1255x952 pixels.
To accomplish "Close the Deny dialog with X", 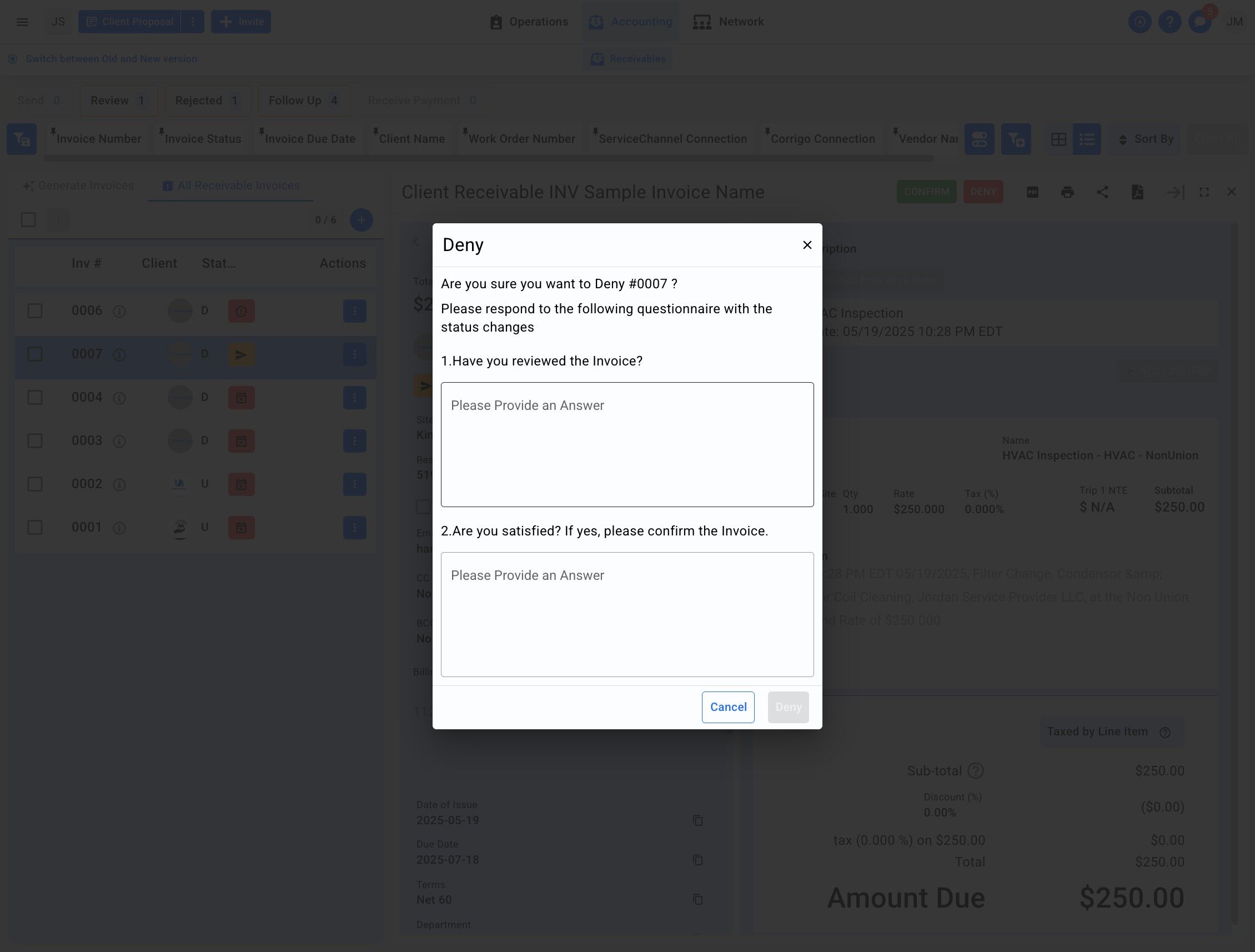I will click(807, 244).
